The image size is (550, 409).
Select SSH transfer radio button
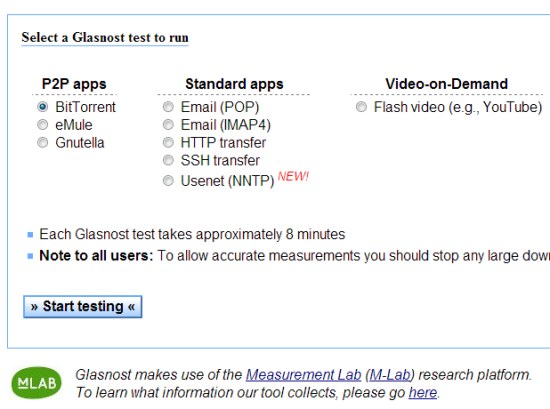[x=168, y=160]
